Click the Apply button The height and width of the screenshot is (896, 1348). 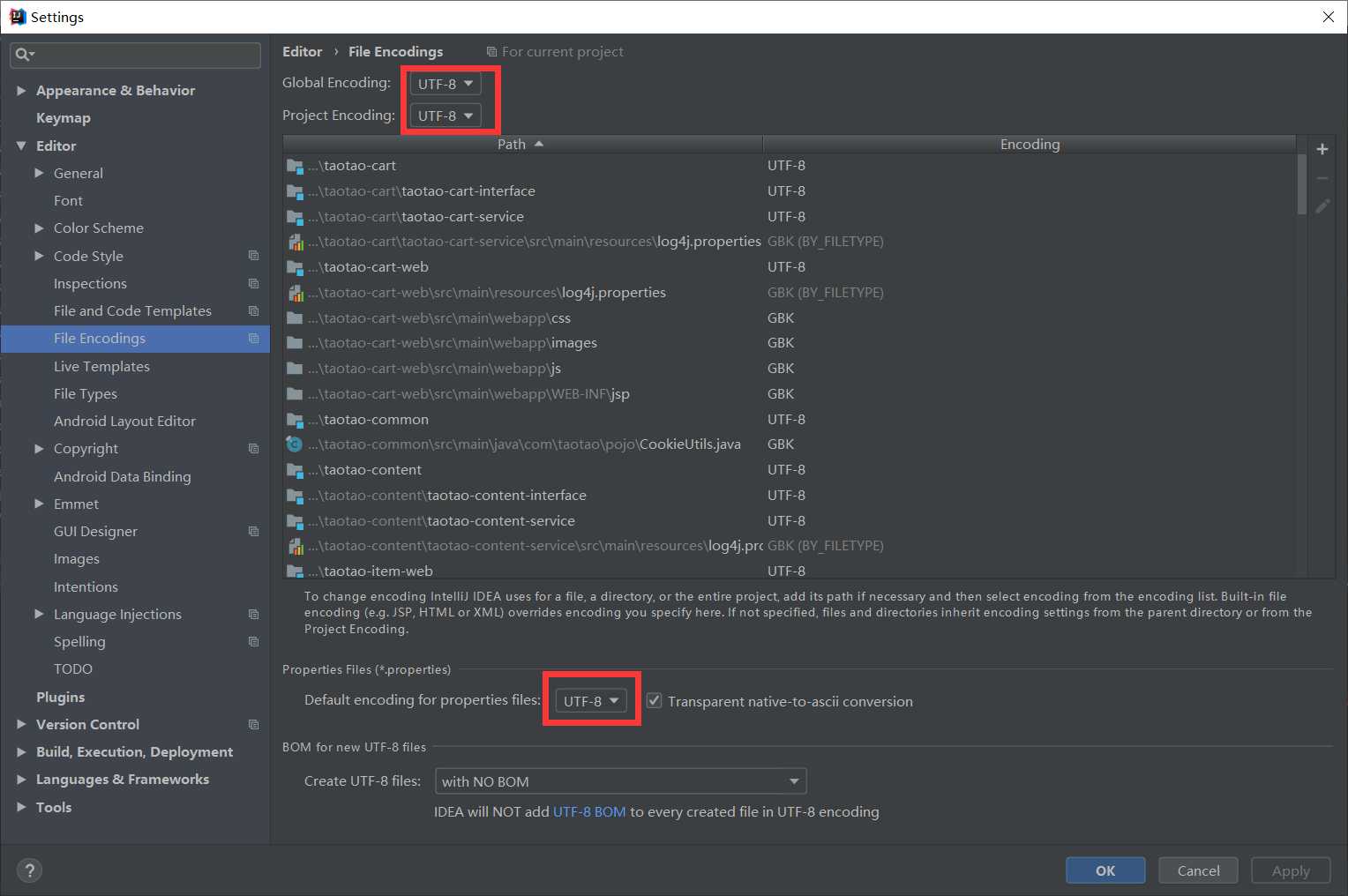click(x=1291, y=870)
